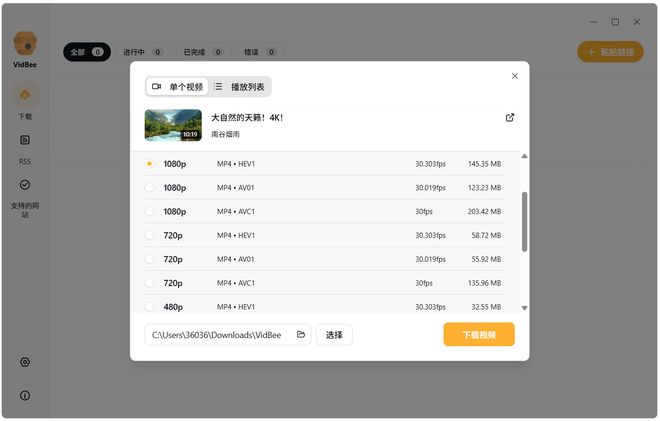Show the 进行中 downloads filter

142,52
